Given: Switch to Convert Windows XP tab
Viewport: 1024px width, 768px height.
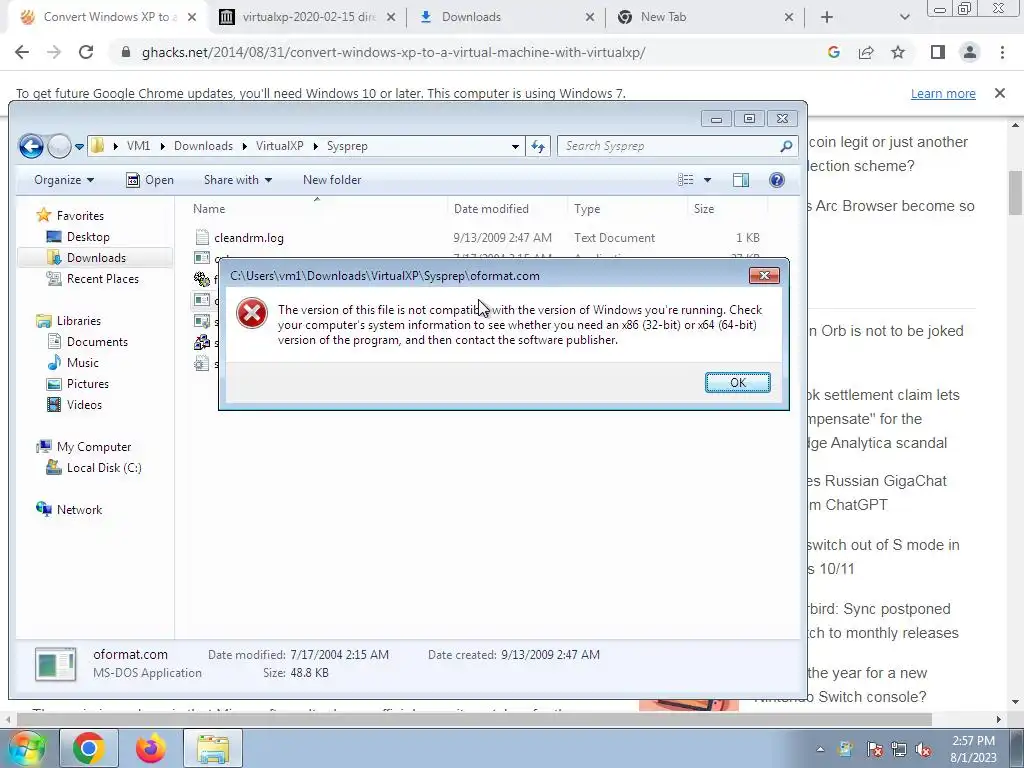Looking at the screenshot, I should 108,17.
